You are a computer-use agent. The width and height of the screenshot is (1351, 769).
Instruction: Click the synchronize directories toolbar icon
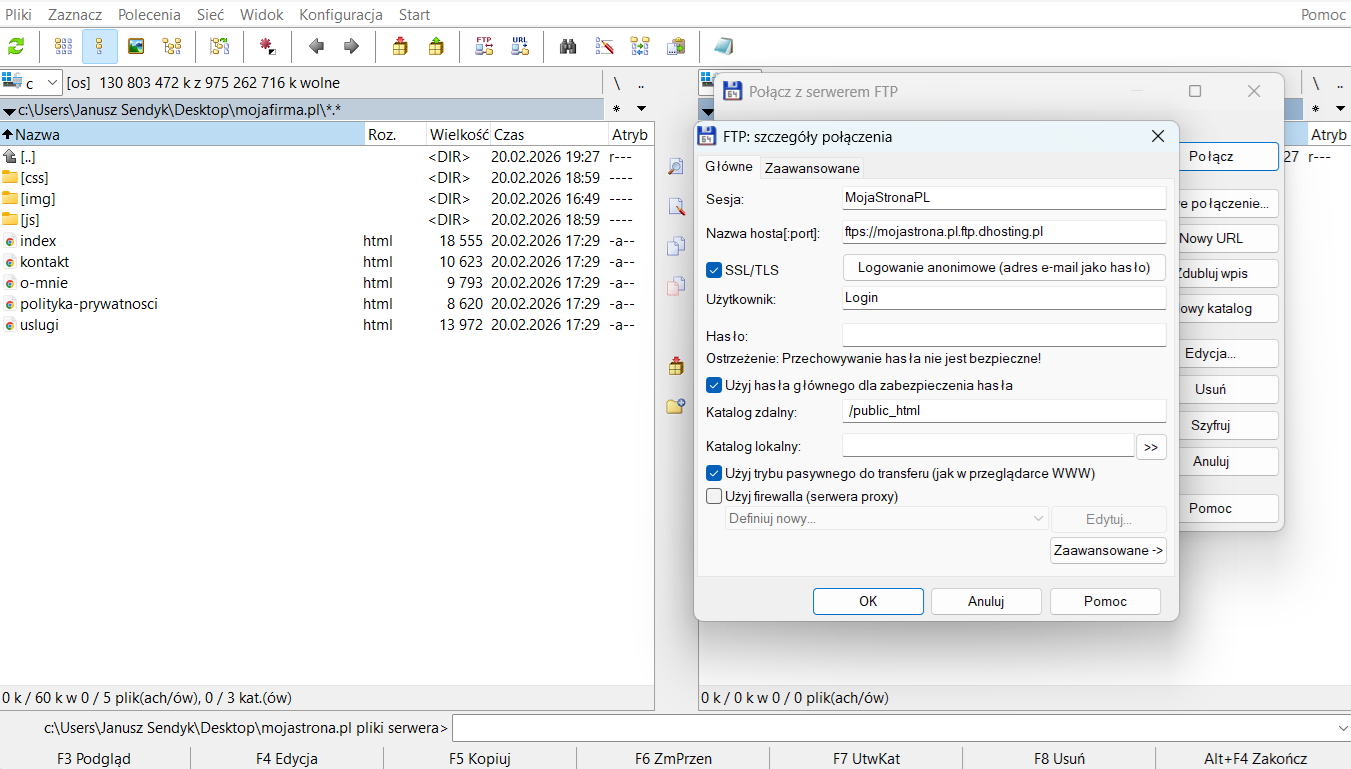pyautogui.click(x=637, y=46)
